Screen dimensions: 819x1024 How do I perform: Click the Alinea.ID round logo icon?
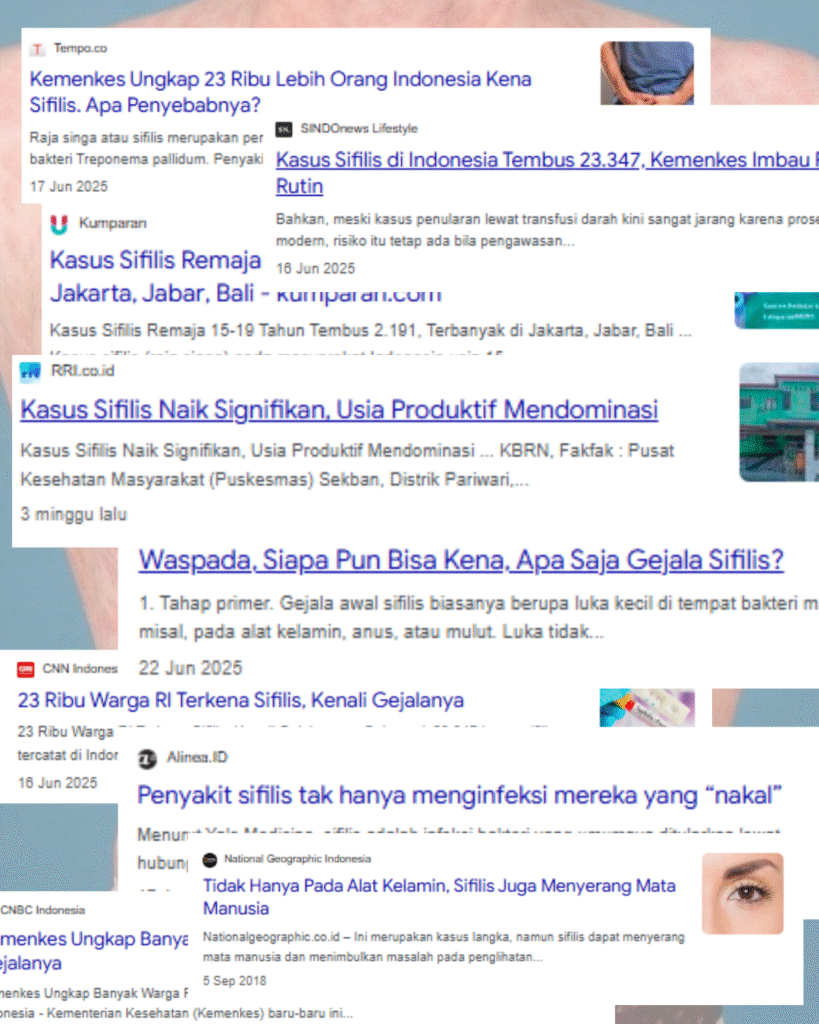point(147,759)
